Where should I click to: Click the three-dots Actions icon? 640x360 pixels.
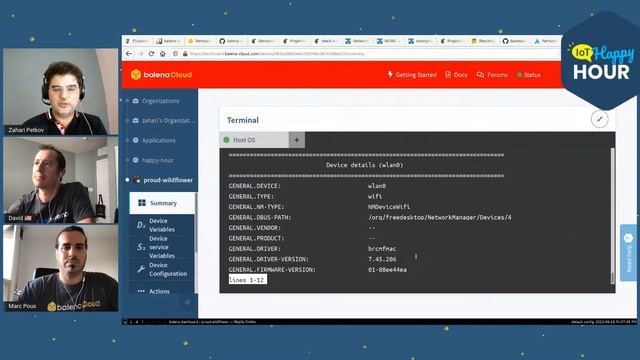click(141, 291)
